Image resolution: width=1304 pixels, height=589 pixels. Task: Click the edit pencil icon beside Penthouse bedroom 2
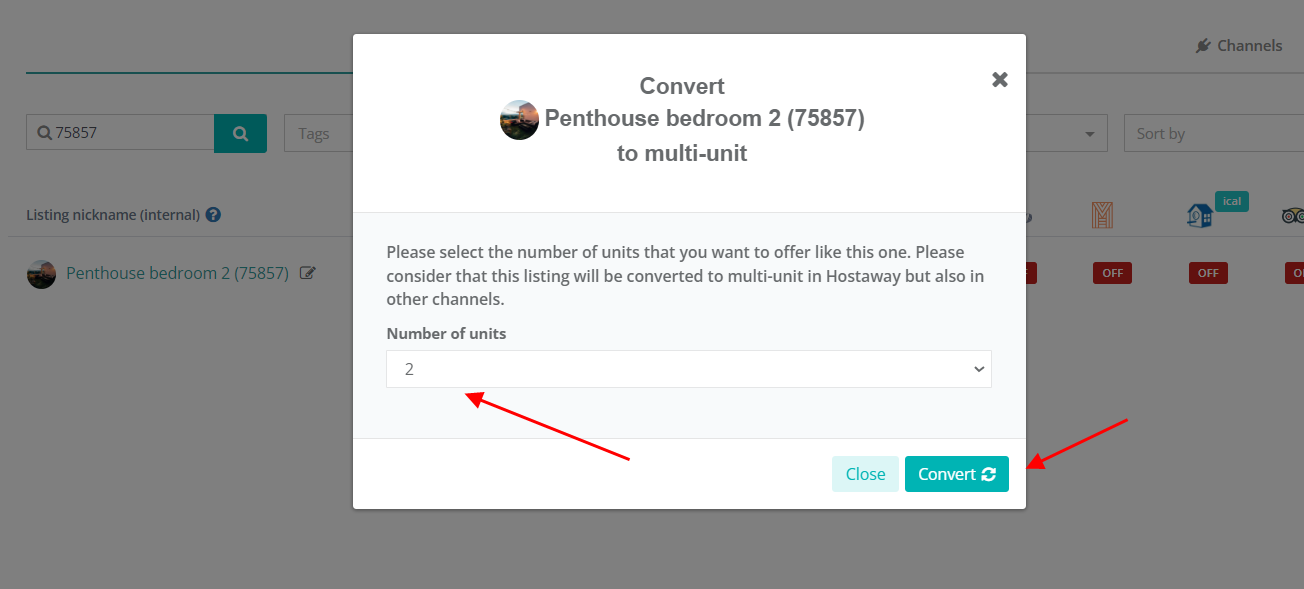[308, 273]
